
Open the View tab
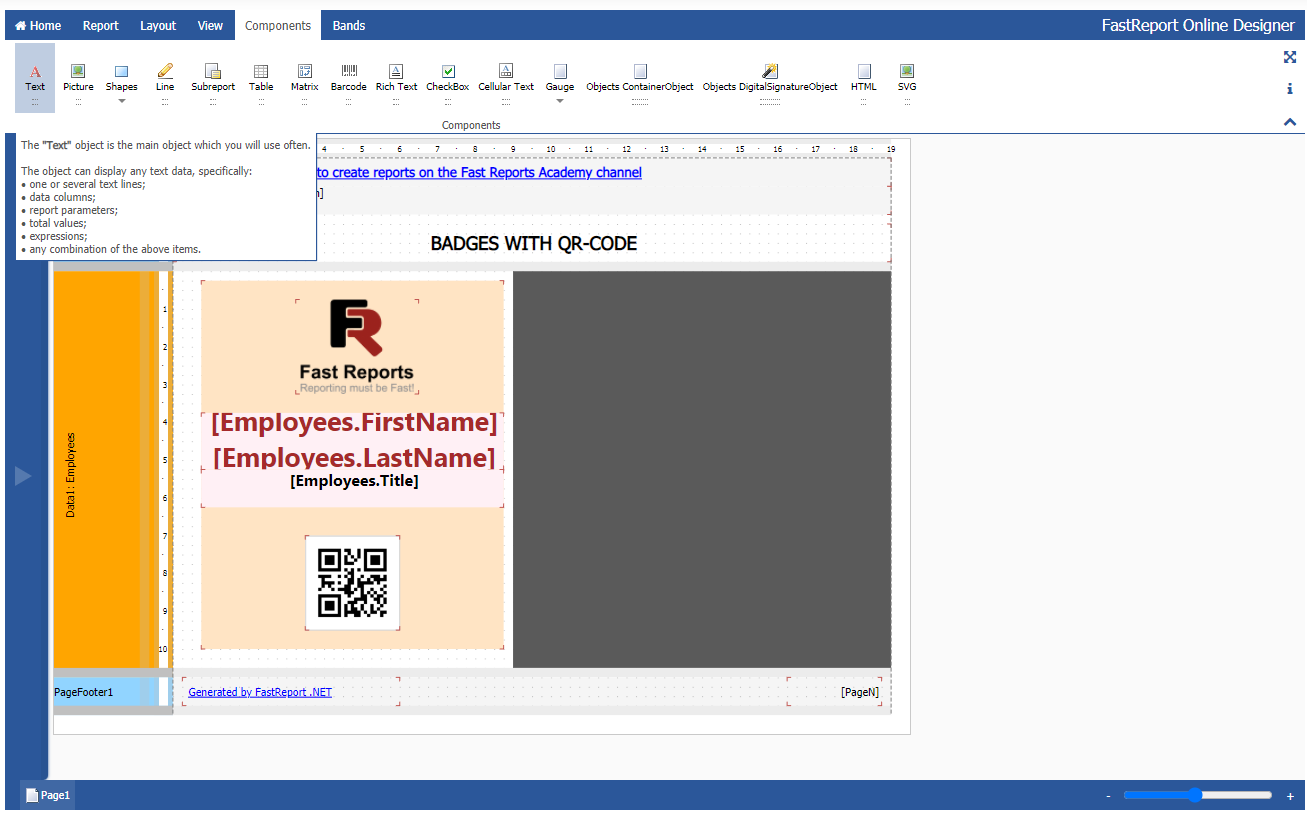coord(210,26)
